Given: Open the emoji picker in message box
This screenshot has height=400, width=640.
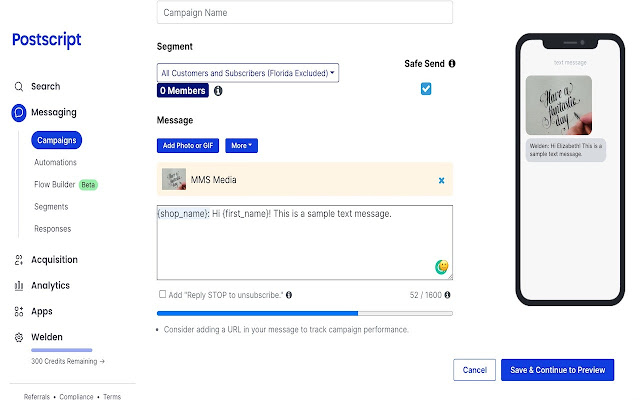Looking at the screenshot, I should (441, 266).
